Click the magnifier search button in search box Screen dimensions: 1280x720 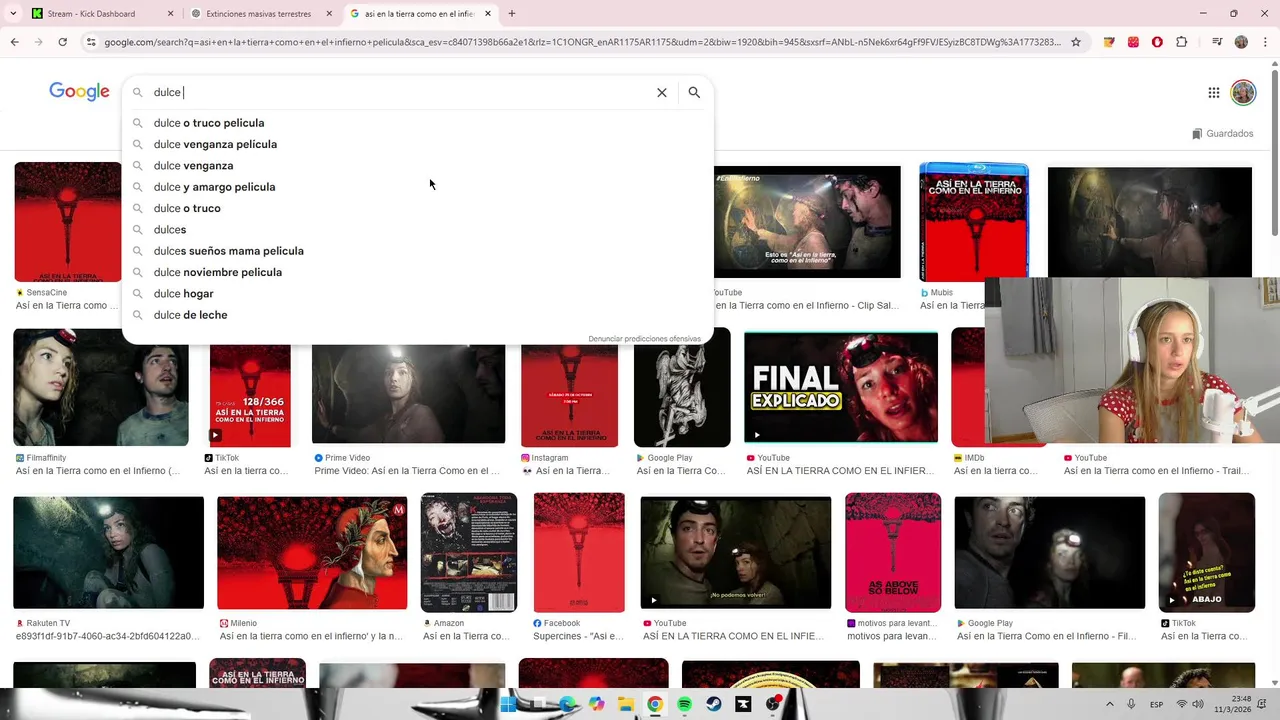pos(694,92)
